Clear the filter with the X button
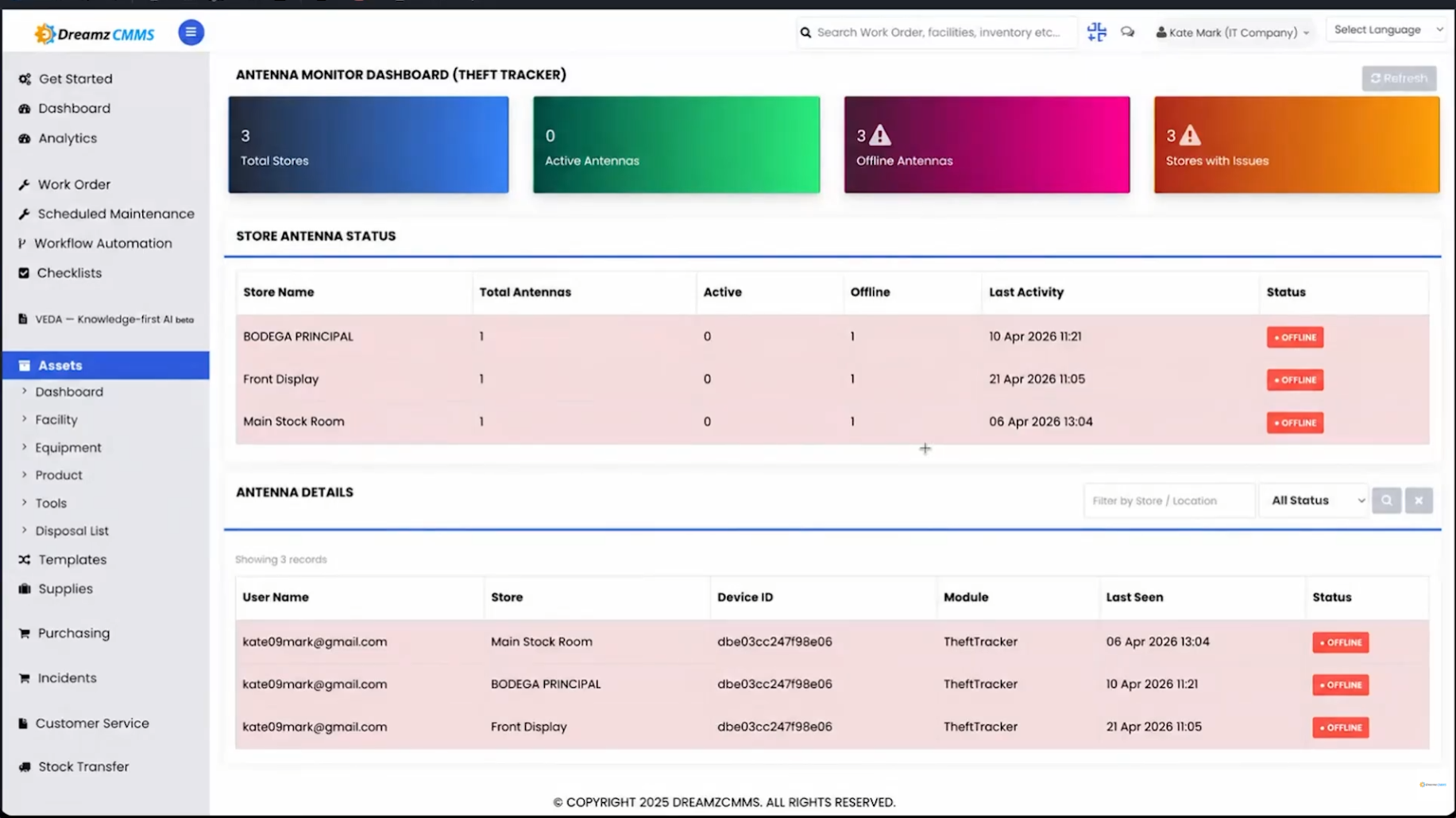 pos(1418,500)
